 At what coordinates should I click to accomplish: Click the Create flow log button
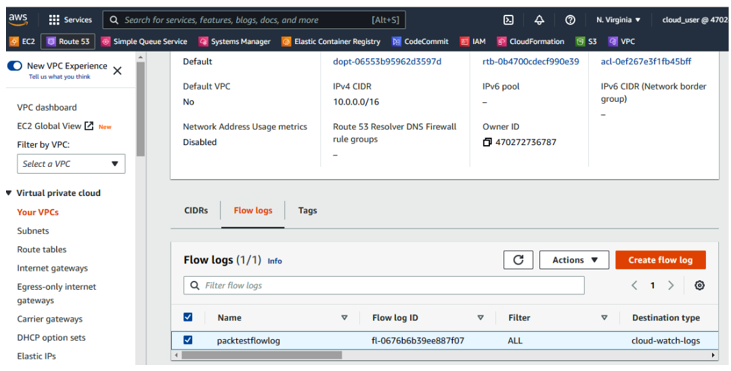pyautogui.click(x=660, y=260)
